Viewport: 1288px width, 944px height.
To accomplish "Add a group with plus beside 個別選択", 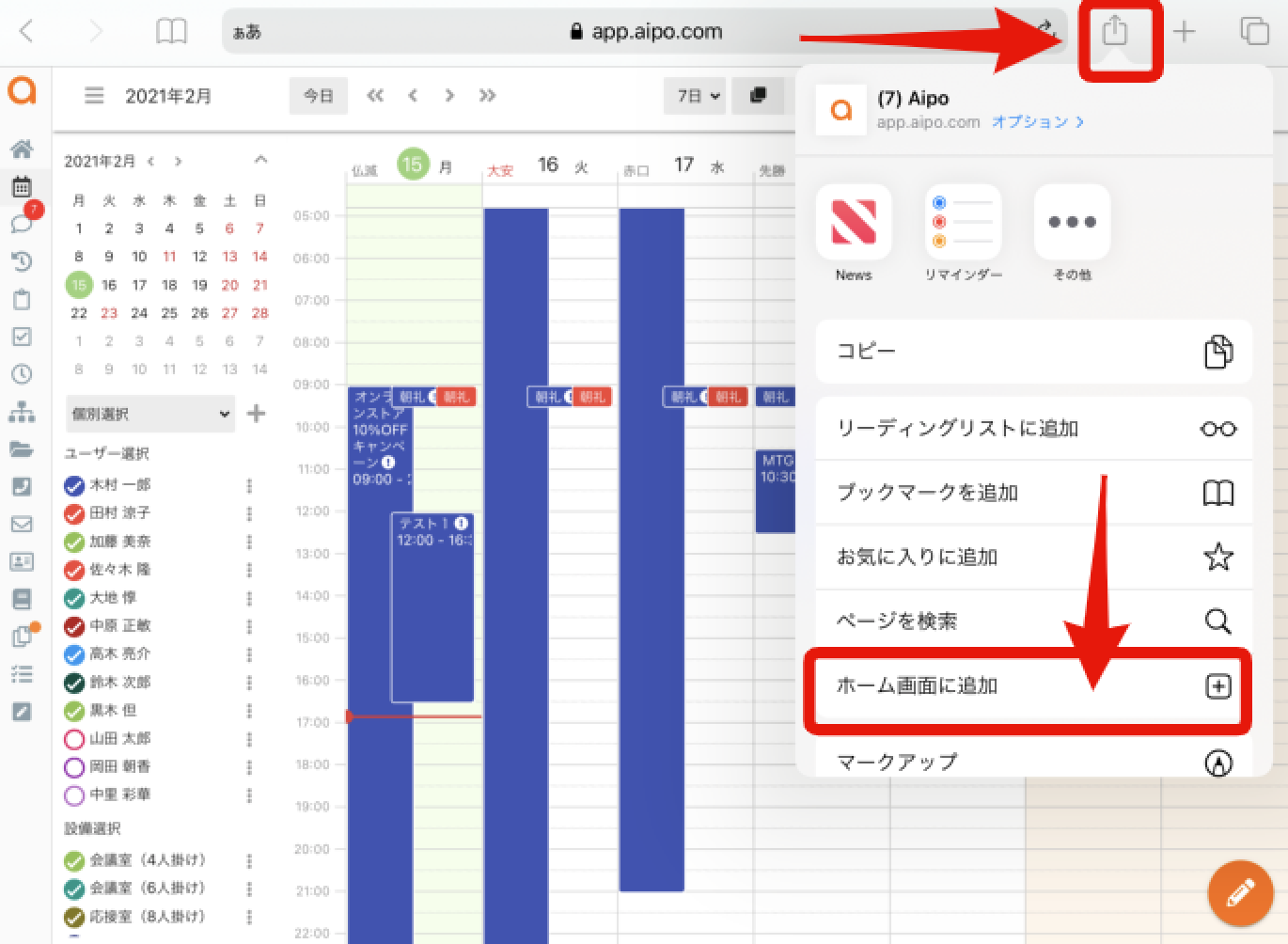I will 256,413.
